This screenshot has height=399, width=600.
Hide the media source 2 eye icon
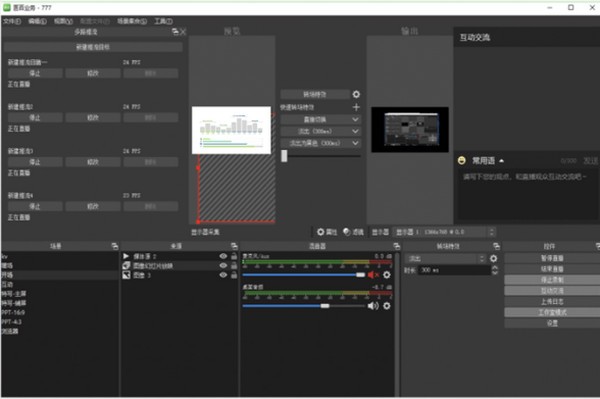point(223,256)
